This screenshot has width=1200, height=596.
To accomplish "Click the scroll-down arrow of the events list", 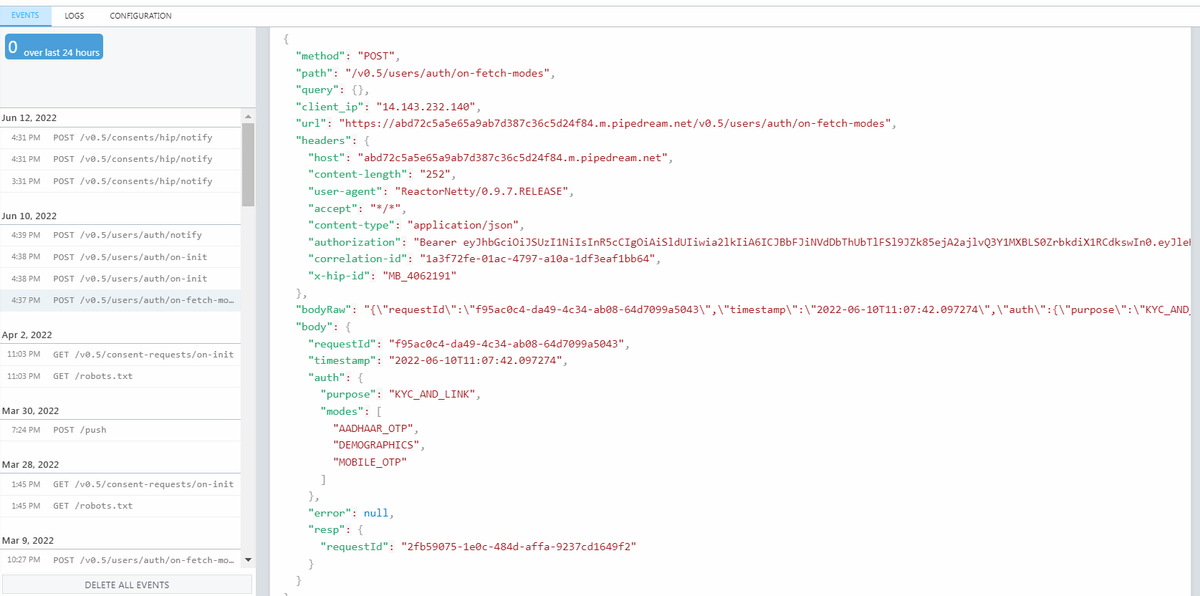I will click(x=247, y=560).
